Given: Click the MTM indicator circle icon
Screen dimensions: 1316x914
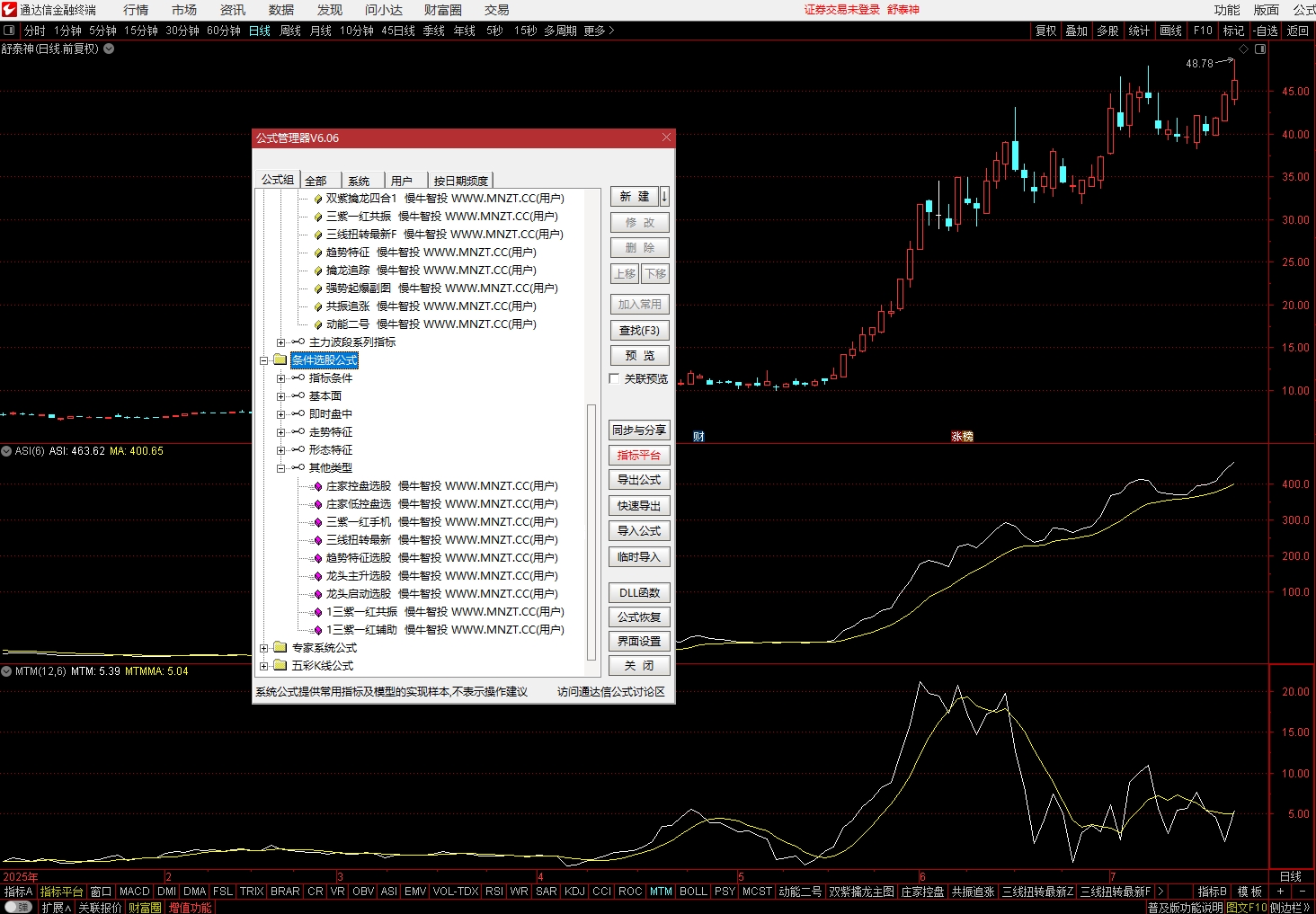Looking at the screenshot, I should (x=6, y=671).
